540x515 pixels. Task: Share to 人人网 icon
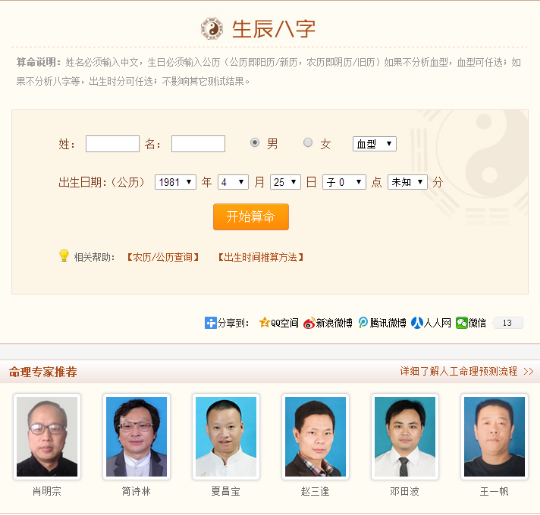click(x=417, y=323)
